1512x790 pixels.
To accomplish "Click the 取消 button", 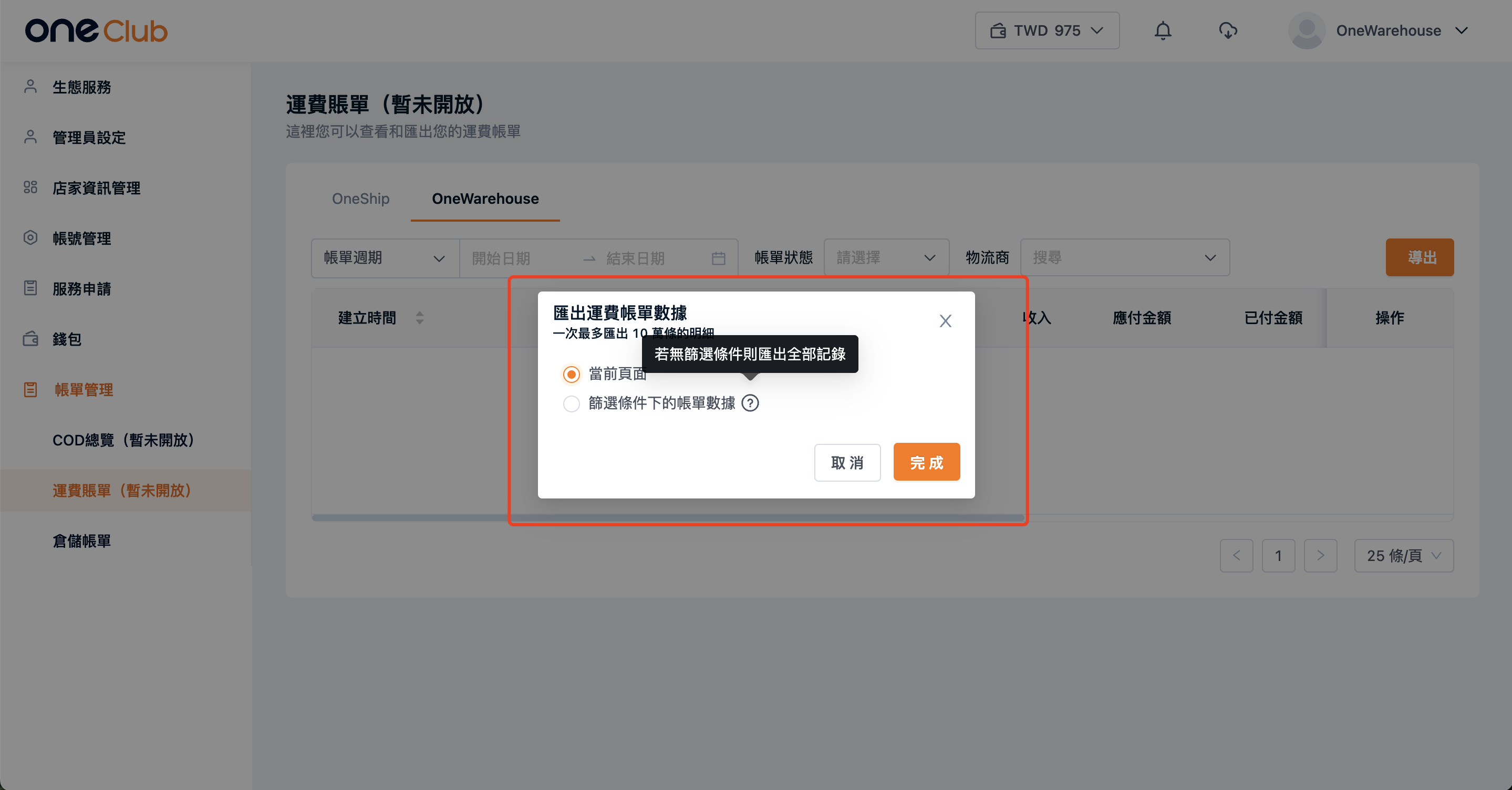I will pos(846,462).
